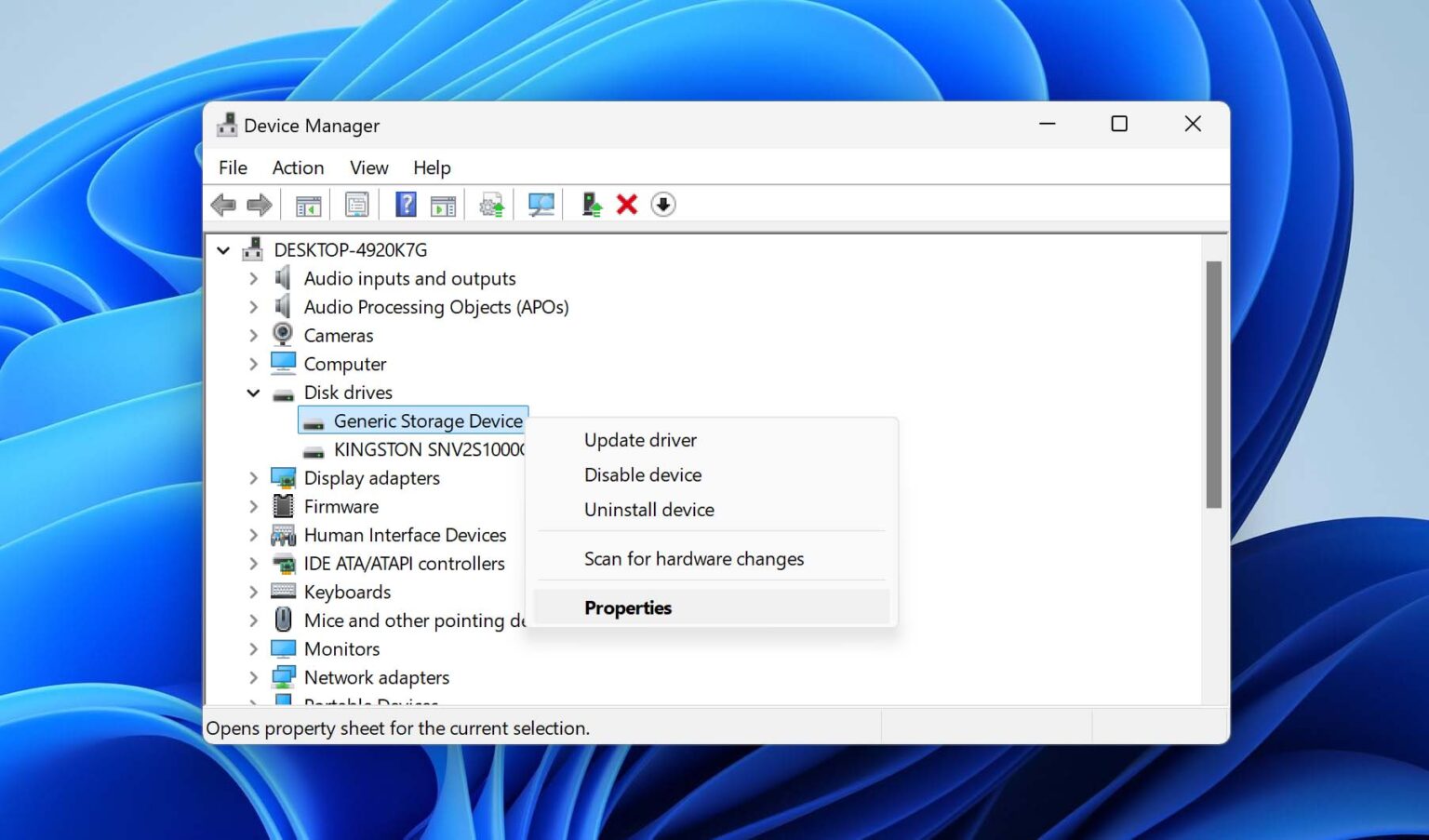The width and height of the screenshot is (1429, 840).
Task: Click the Disable device down-arrow icon
Action: point(662,204)
